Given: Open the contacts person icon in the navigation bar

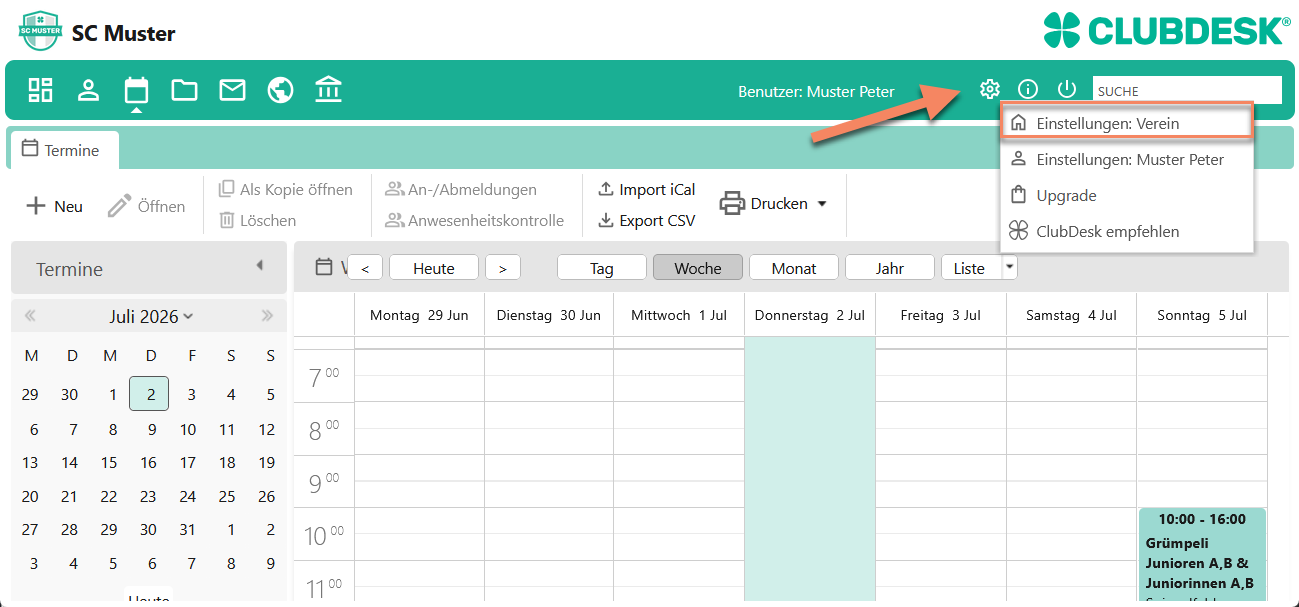Looking at the screenshot, I should point(89,90).
